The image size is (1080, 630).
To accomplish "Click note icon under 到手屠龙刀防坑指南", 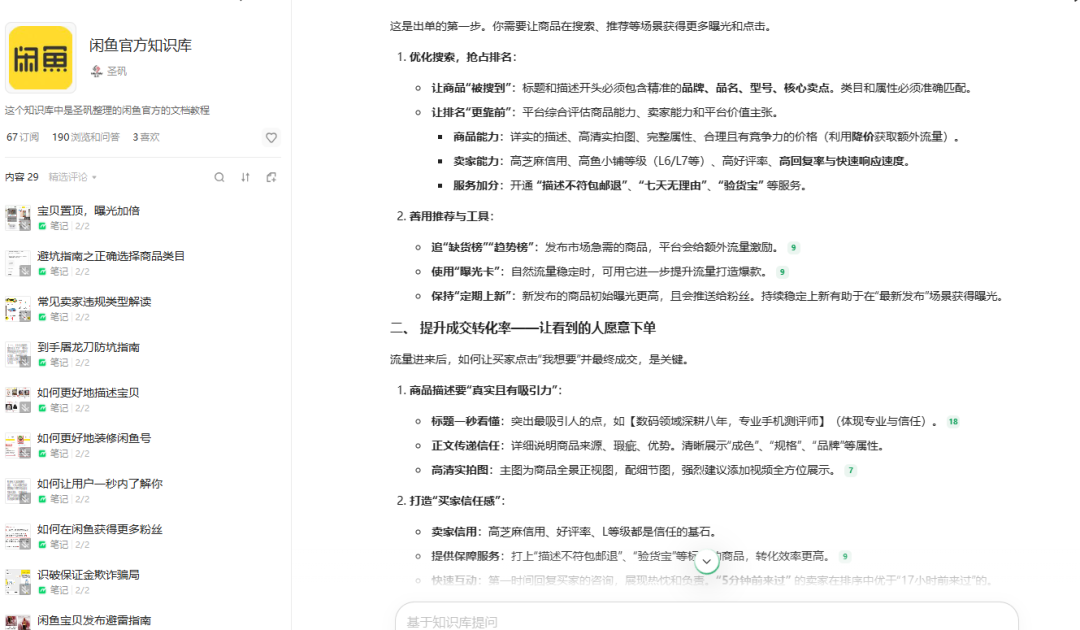I will (x=43, y=363).
